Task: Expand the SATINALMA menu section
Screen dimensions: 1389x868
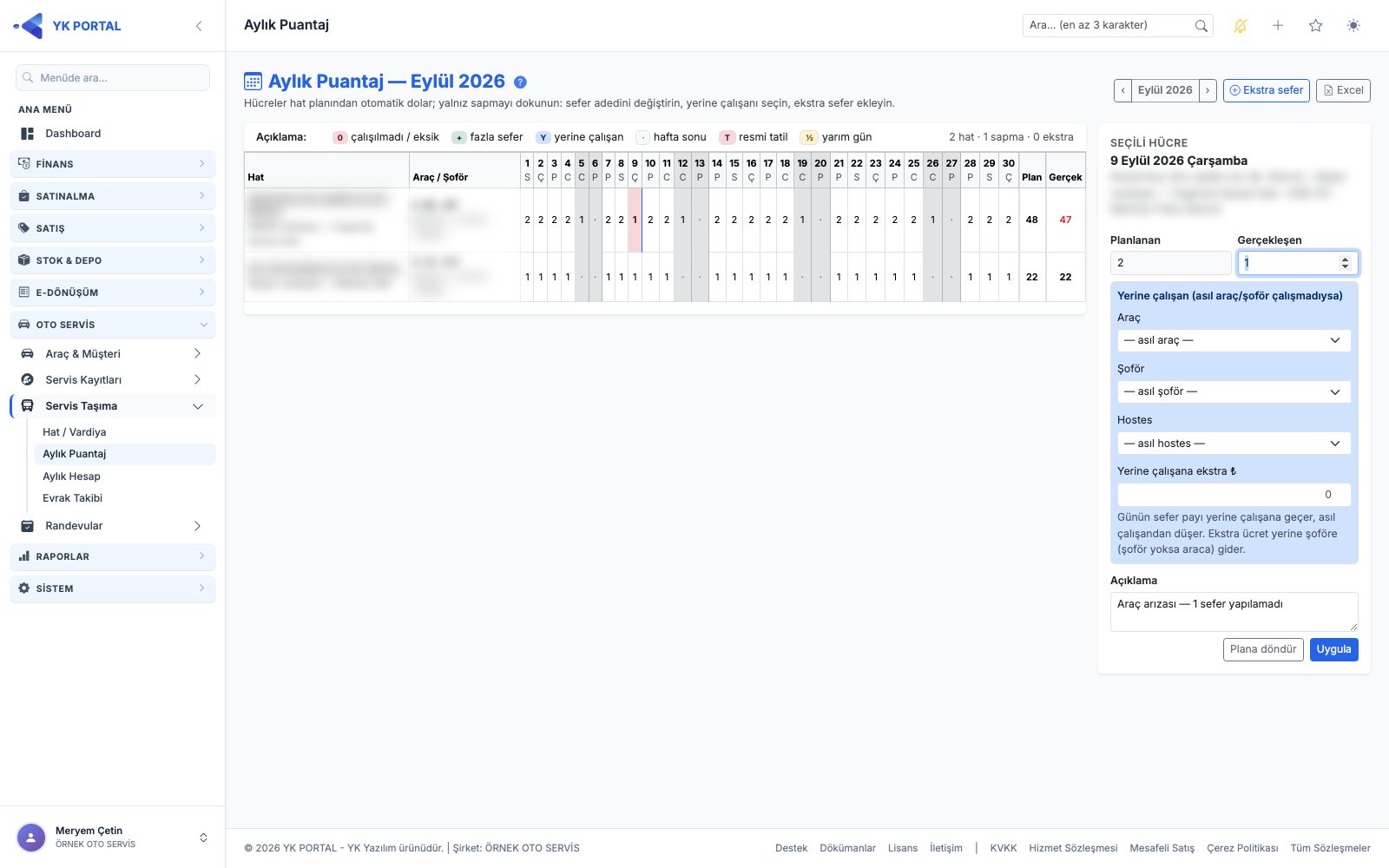Action: tap(113, 196)
